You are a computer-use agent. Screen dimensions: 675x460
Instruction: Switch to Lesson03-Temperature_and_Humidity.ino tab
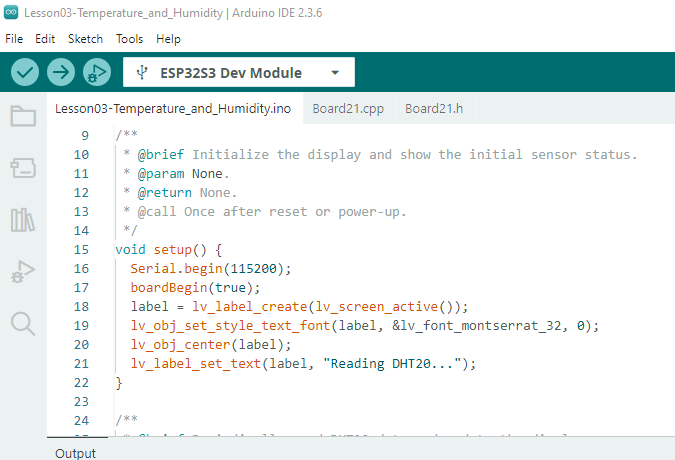[173, 108]
